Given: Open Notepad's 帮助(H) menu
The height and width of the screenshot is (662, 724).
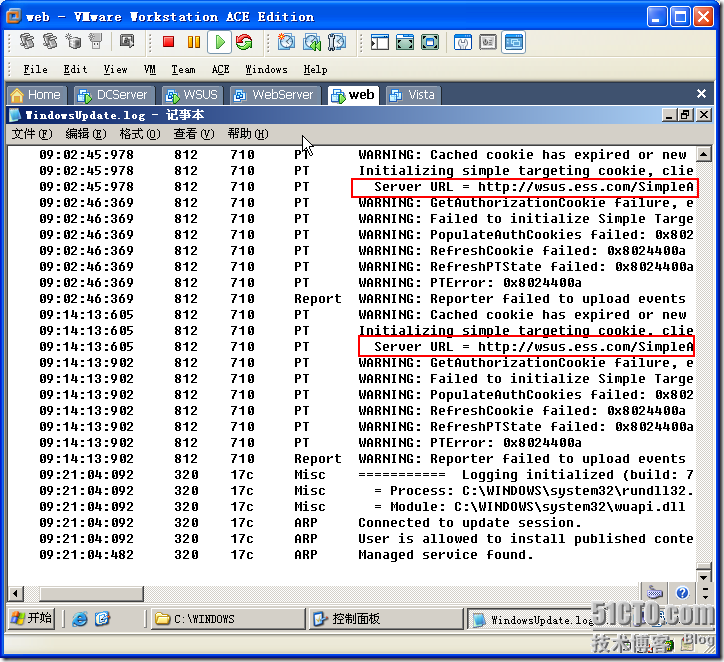Looking at the screenshot, I should (248, 134).
